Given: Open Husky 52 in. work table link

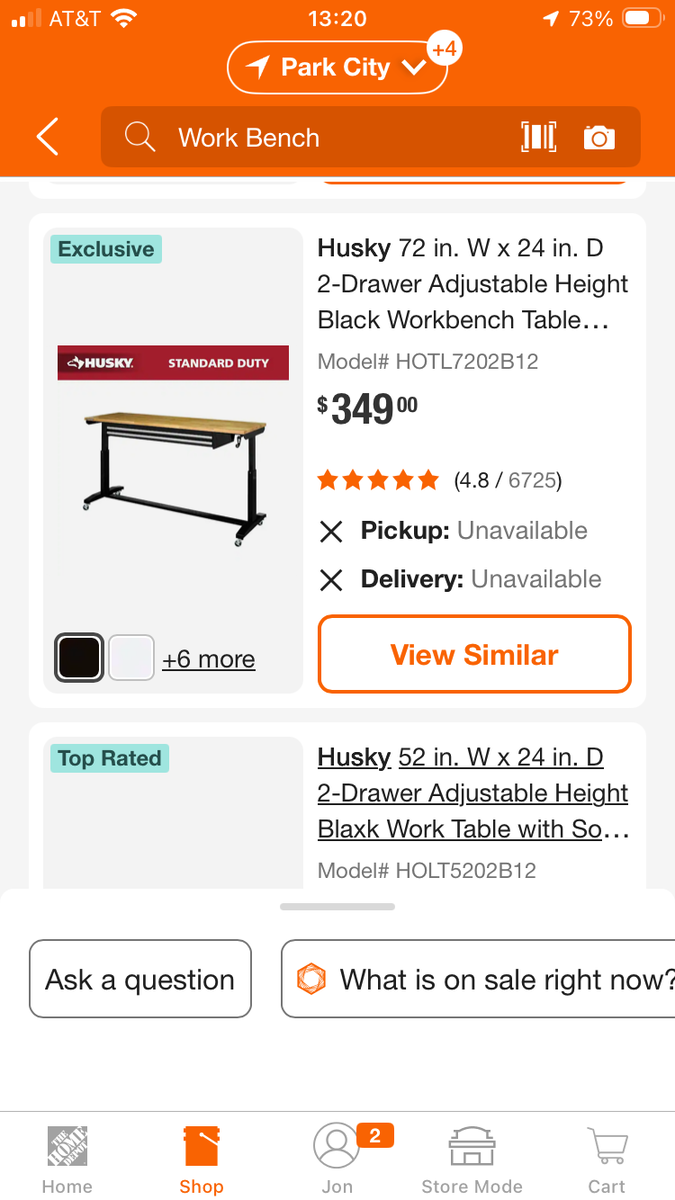Looking at the screenshot, I should pyautogui.click(x=473, y=793).
